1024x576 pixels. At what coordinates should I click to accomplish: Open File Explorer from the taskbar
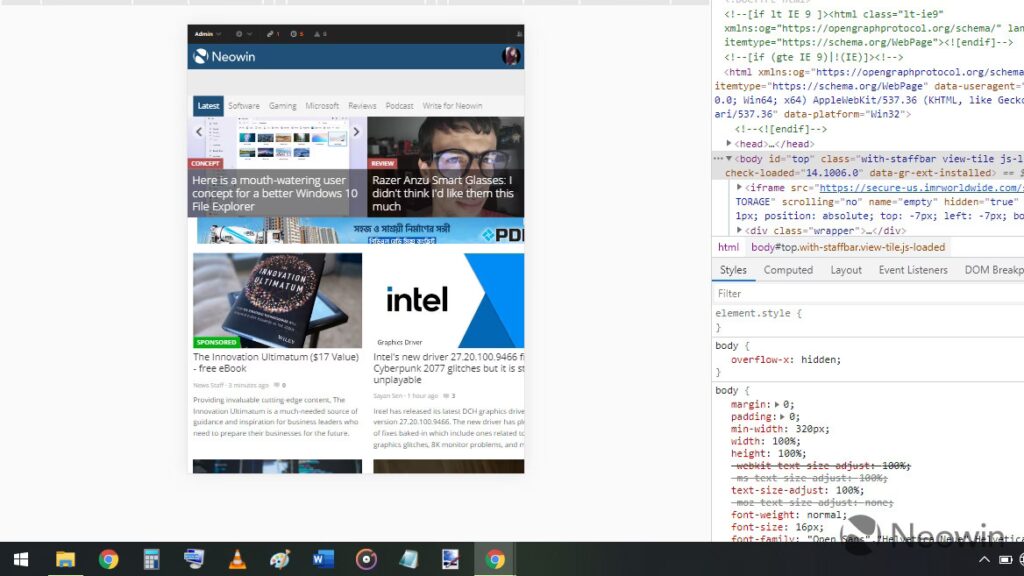coord(65,560)
